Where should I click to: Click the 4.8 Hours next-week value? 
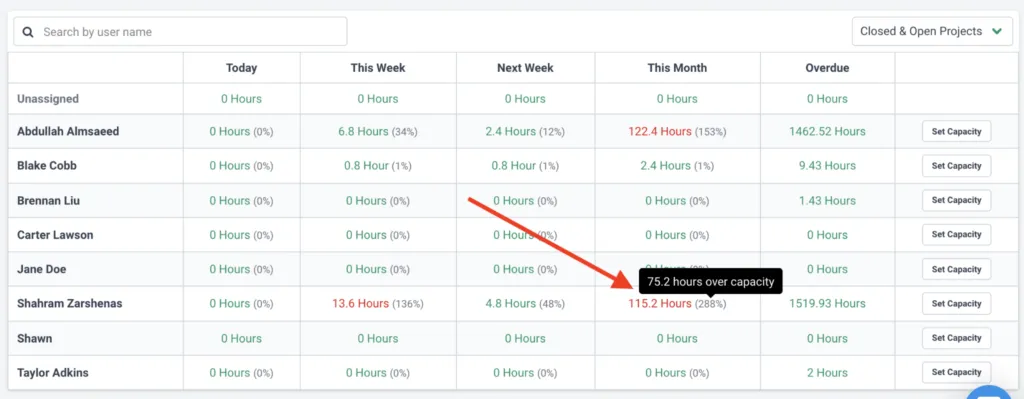pos(510,304)
